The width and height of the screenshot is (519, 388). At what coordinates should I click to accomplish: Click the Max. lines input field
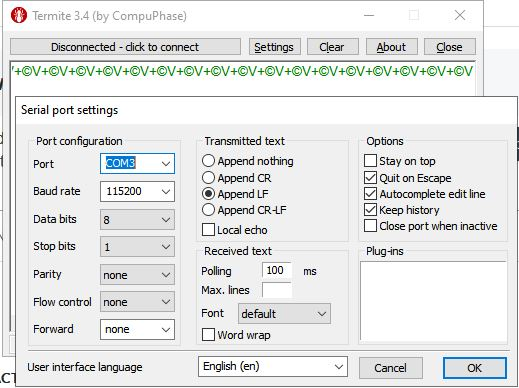point(277,290)
